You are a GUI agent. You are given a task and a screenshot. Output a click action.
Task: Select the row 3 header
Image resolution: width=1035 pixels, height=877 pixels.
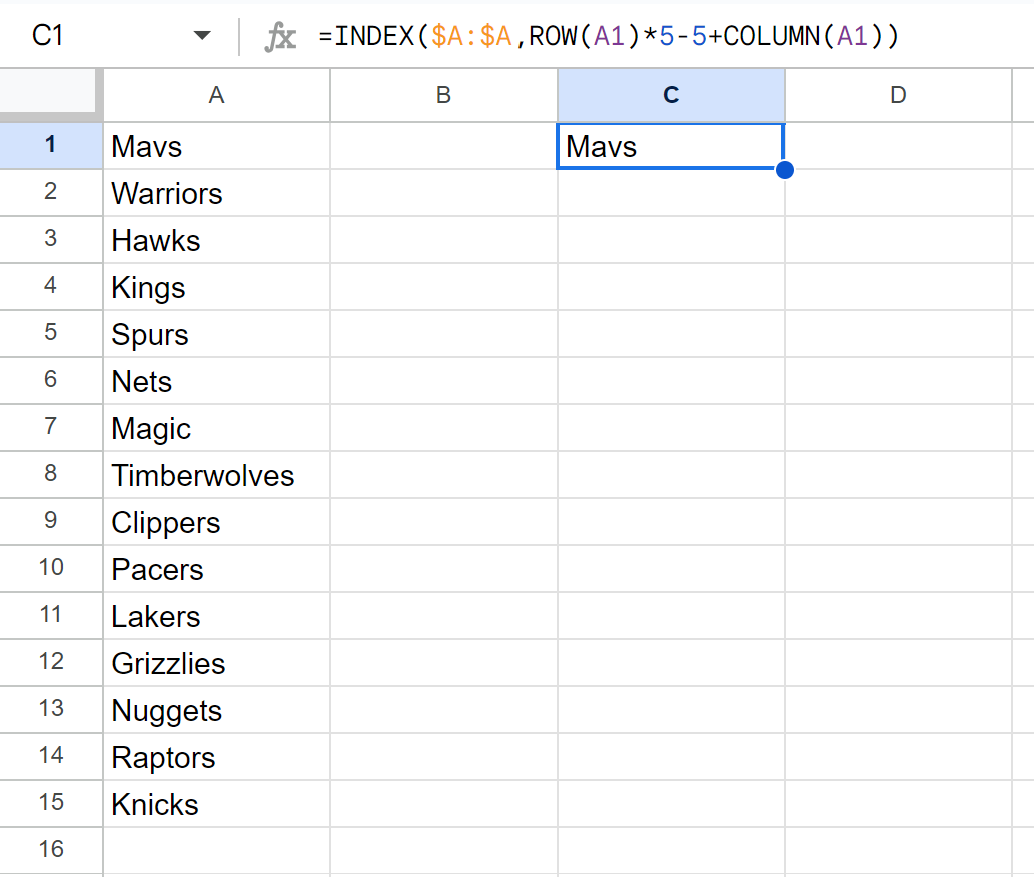[51, 239]
